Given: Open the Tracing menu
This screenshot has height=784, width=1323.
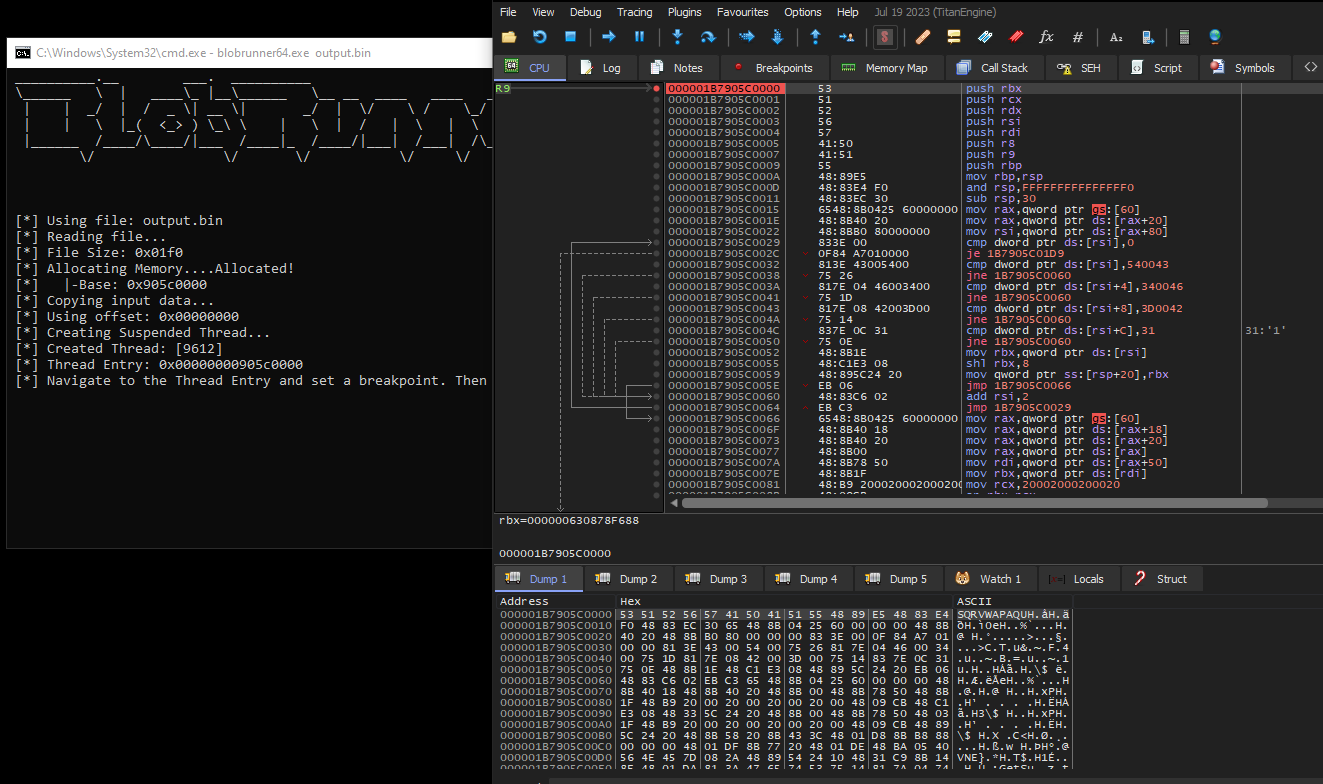Looking at the screenshot, I should coord(634,12).
